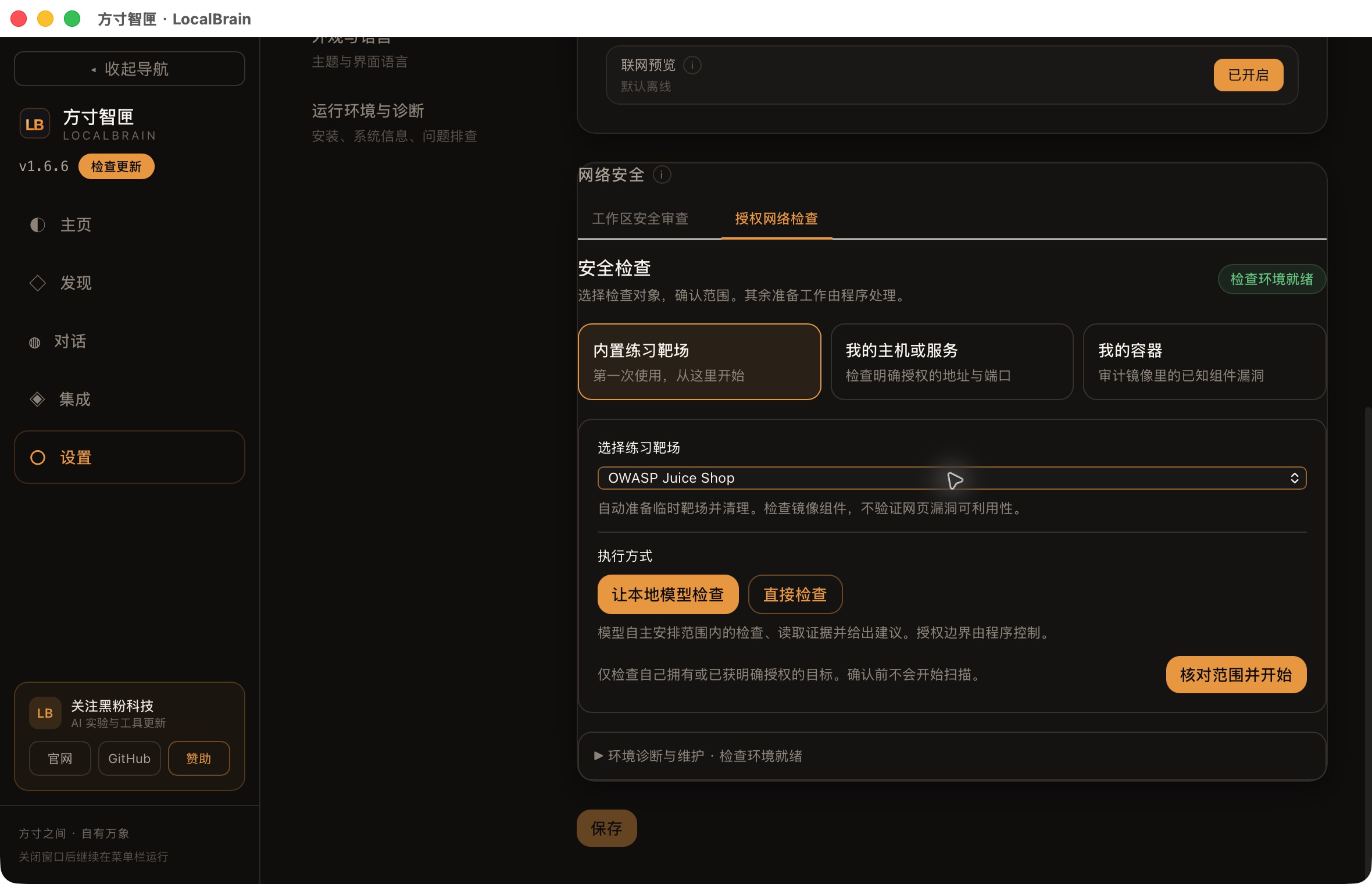The image size is (1372, 884).
Task: Click 检查更新 button
Action: click(116, 166)
